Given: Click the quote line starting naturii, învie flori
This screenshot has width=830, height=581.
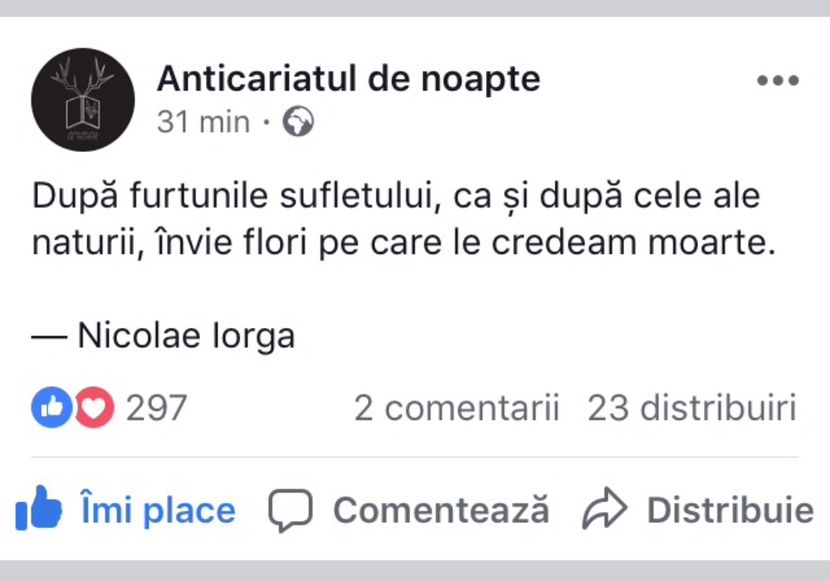Looking at the screenshot, I should tap(404, 245).
